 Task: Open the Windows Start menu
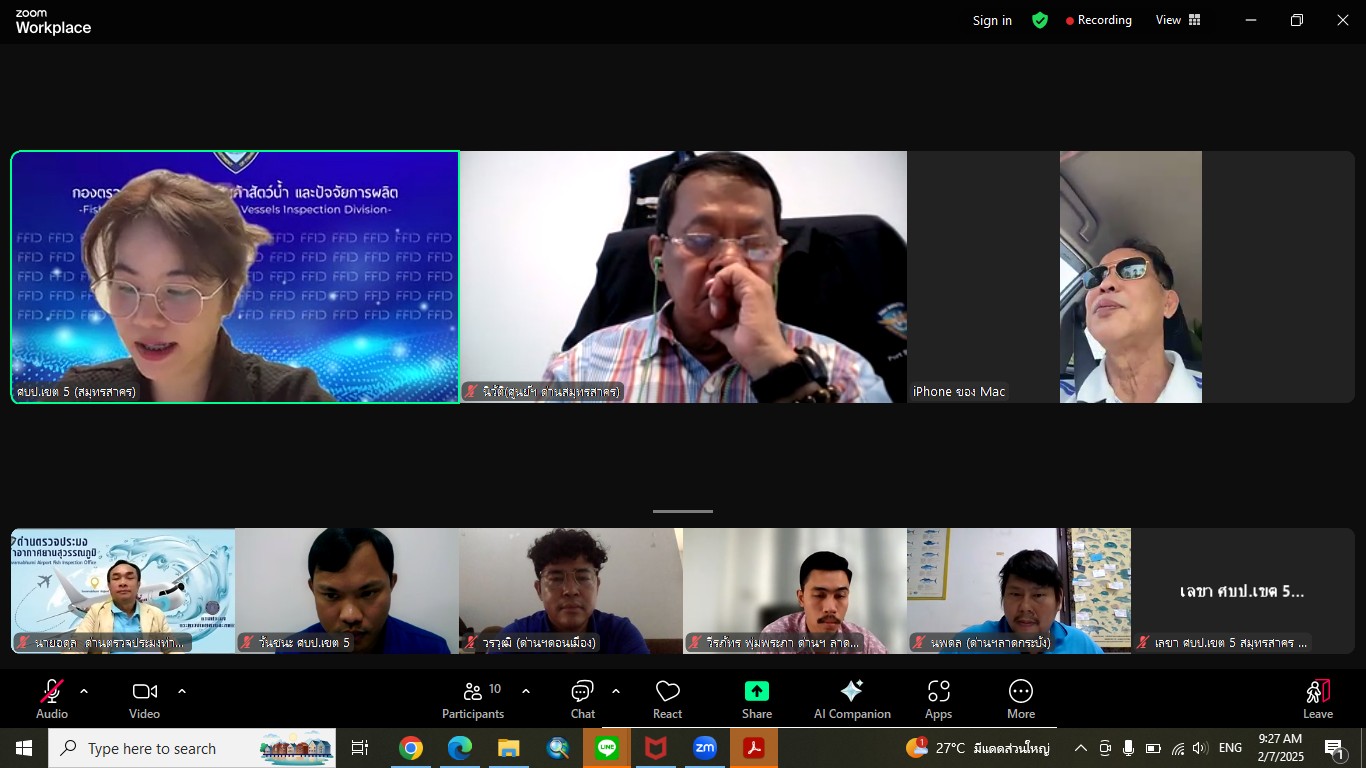point(24,748)
